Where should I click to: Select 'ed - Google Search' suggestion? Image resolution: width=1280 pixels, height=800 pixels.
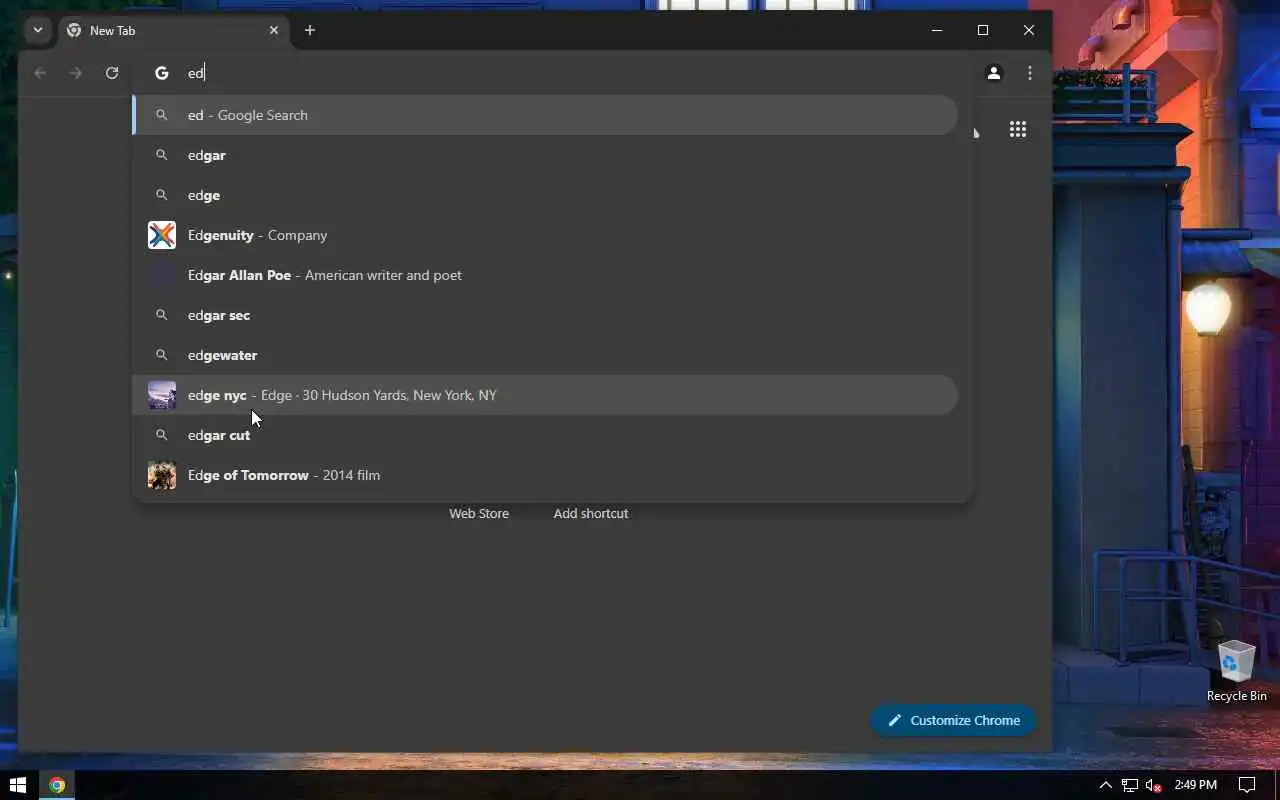pos(545,115)
